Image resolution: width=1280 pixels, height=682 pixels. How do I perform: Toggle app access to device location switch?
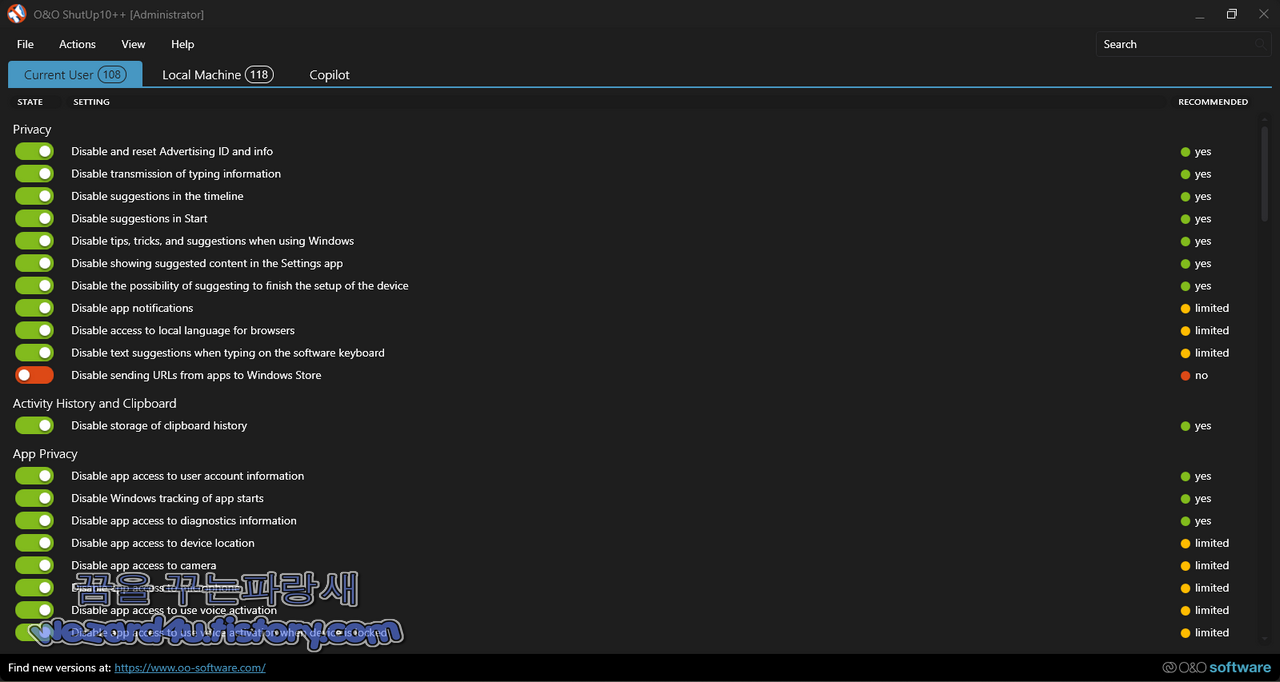pos(34,543)
